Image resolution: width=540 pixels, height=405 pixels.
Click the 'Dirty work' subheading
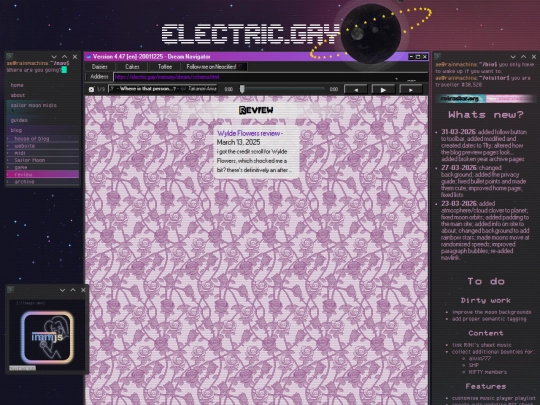486,300
